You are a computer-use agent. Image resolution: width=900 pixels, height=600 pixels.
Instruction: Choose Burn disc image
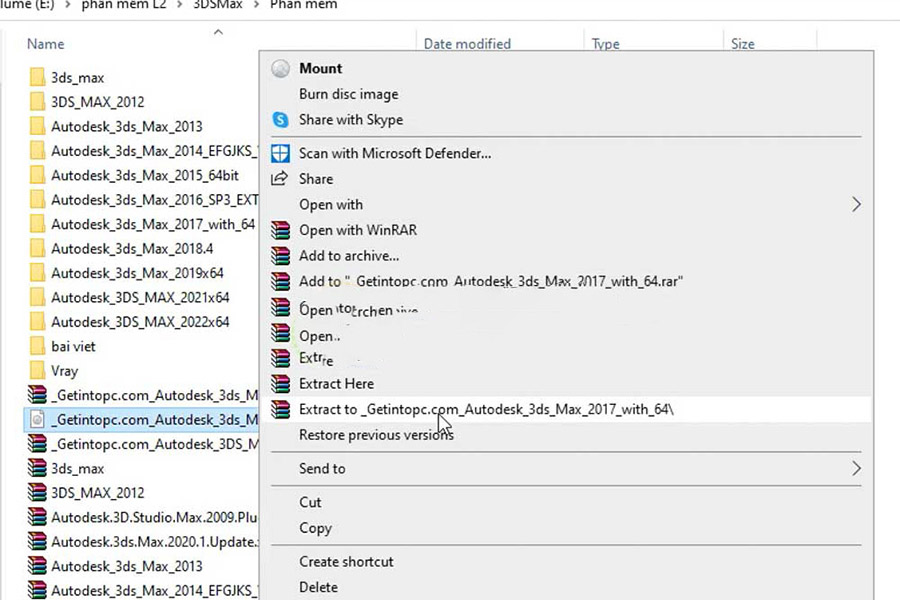tap(348, 94)
